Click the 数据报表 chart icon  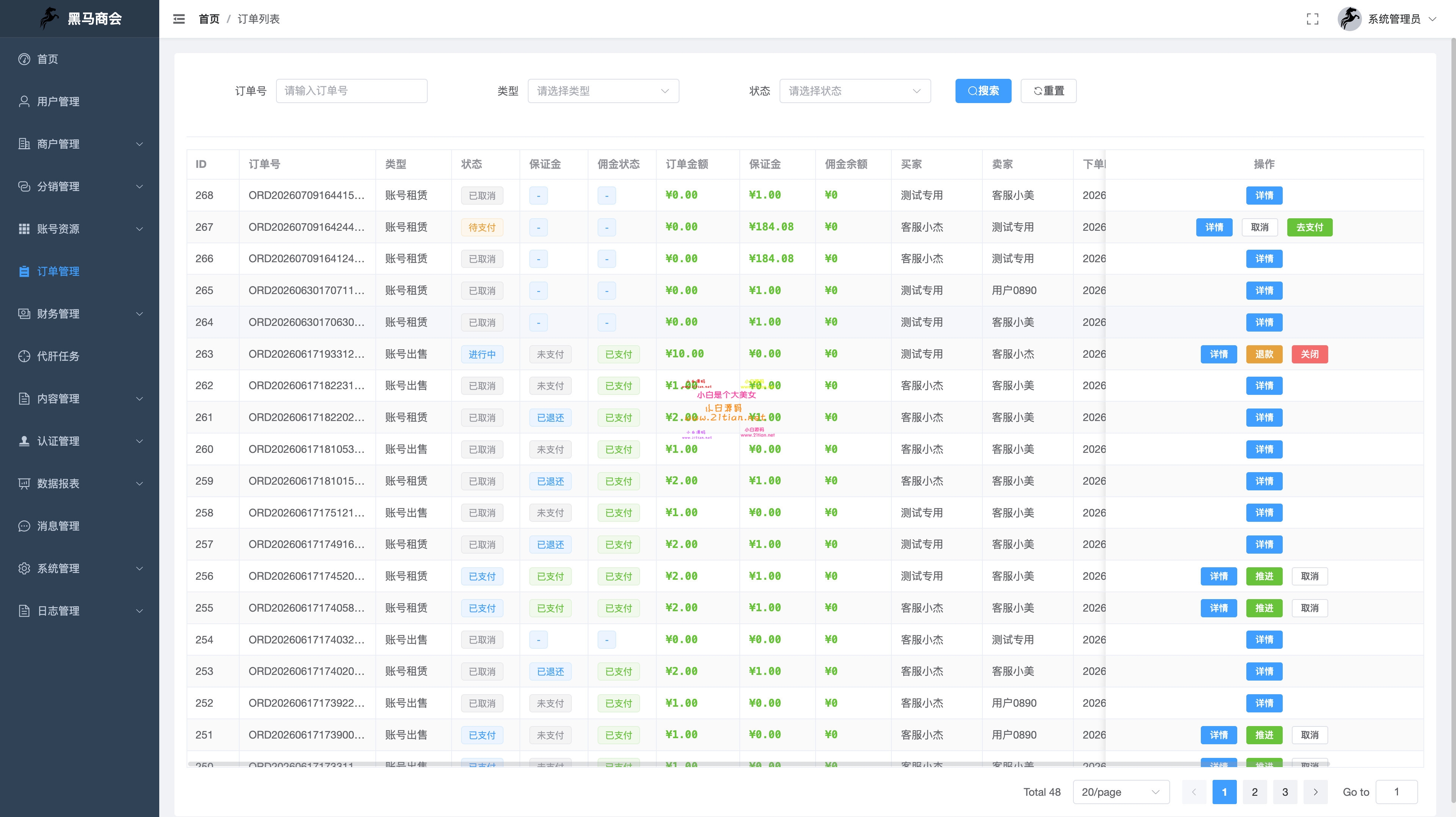[x=24, y=483]
